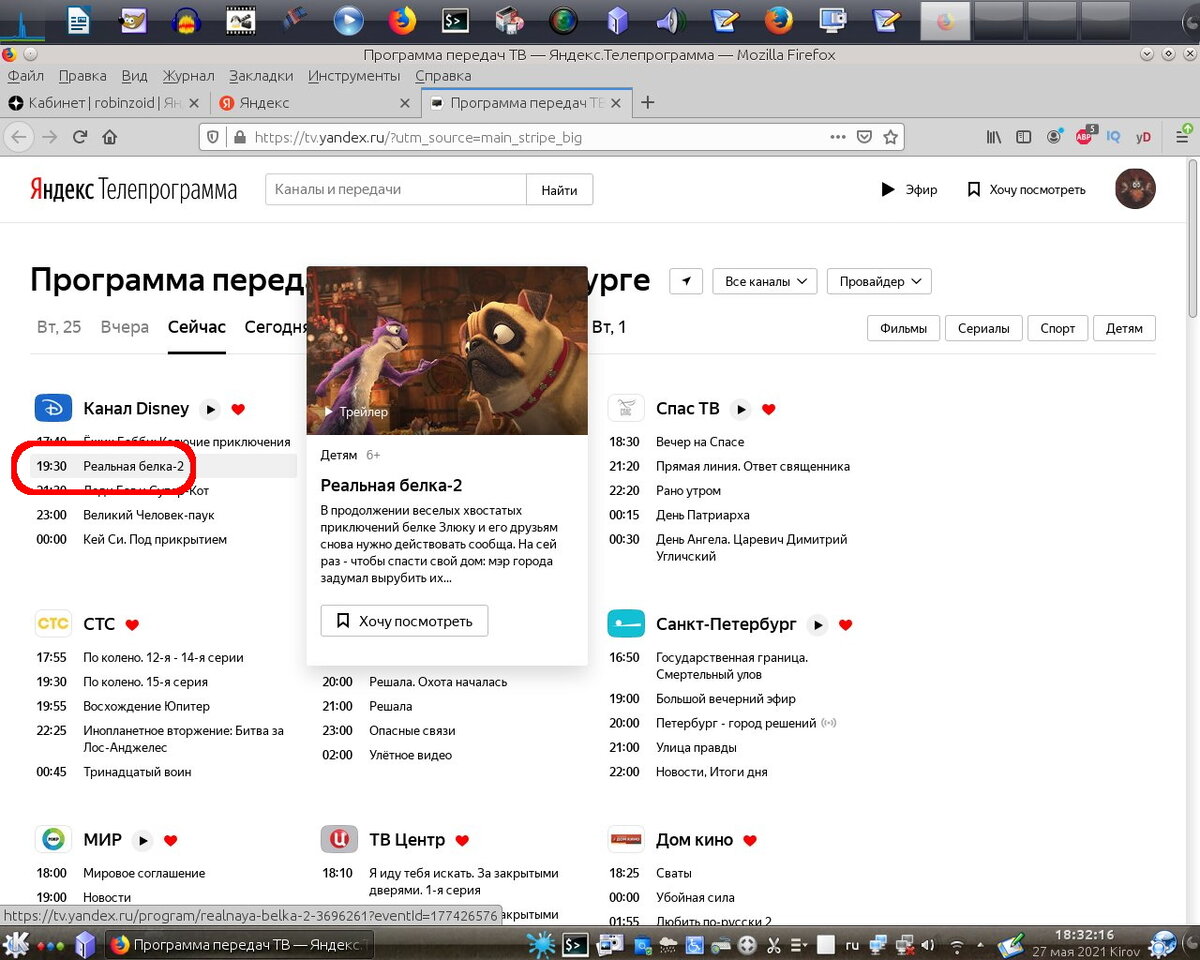1200x960 pixels.
Task: Open the Инструменты menu
Action: click(354, 75)
